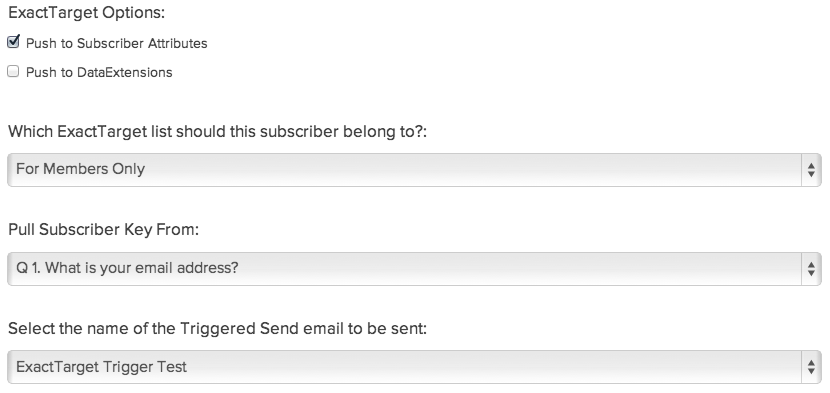Click down arrow of ExactTarget Trigger Test selector
The width and height of the screenshot is (830, 393).
tap(811, 372)
